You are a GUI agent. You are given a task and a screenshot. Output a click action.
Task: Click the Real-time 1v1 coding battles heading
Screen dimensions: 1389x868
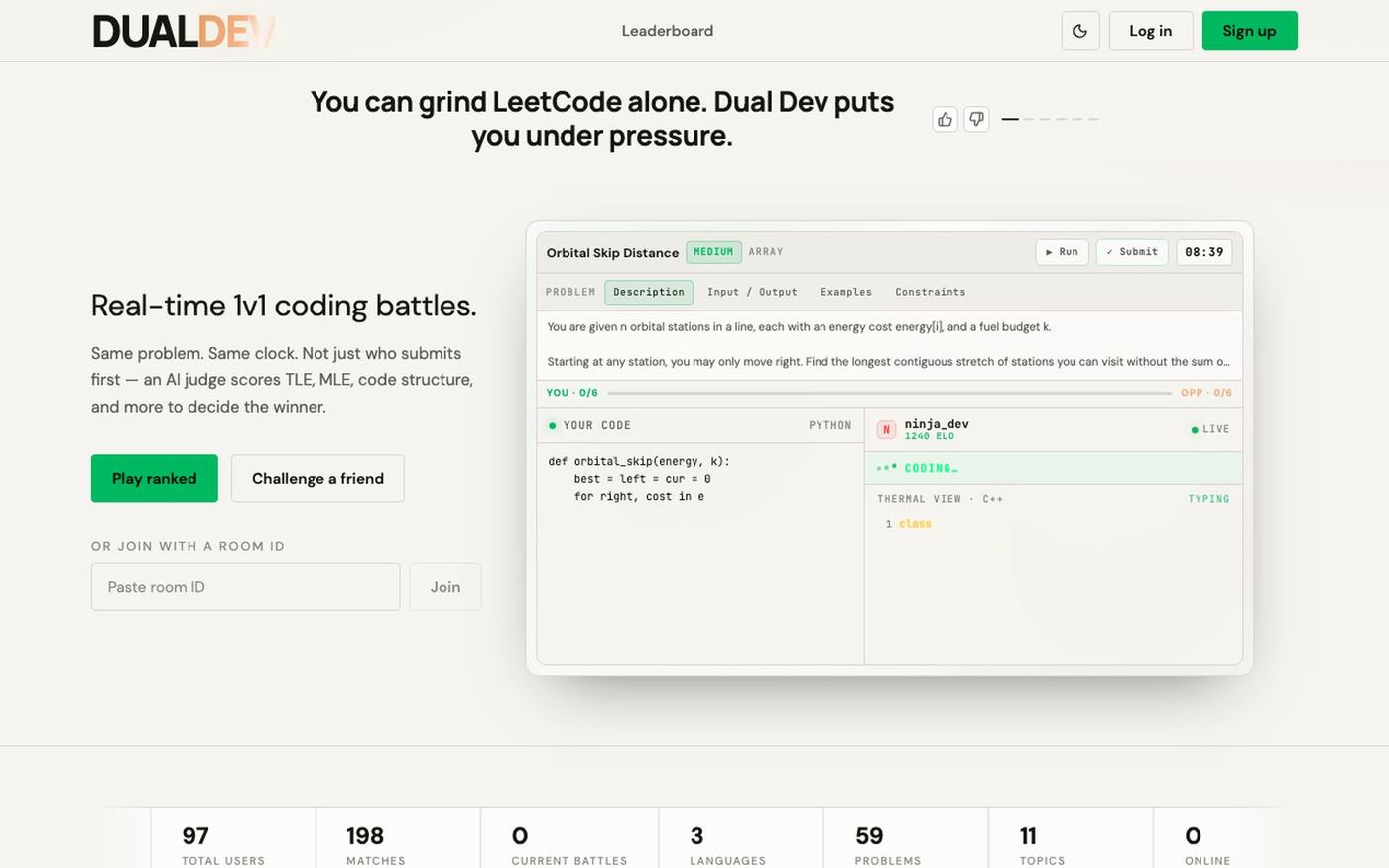pos(284,306)
